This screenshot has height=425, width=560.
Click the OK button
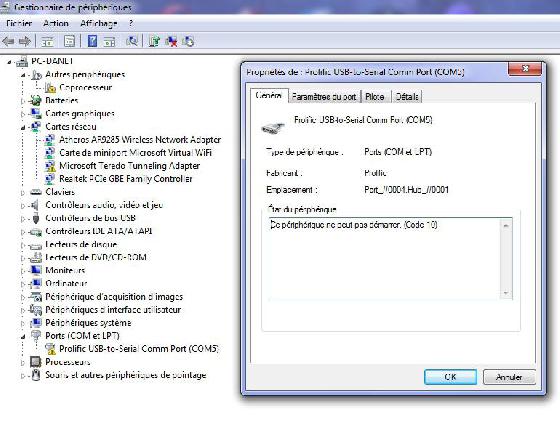point(450,377)
